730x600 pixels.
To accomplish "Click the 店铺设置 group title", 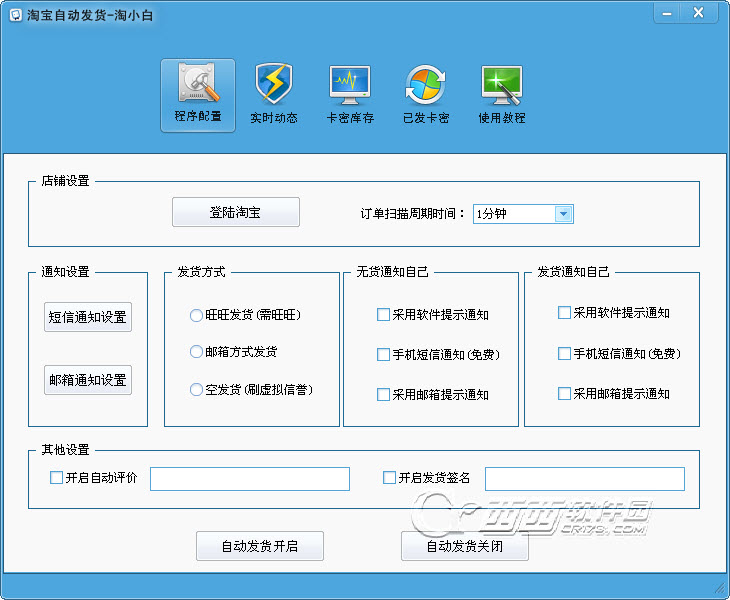I will (x=65, y=181).
